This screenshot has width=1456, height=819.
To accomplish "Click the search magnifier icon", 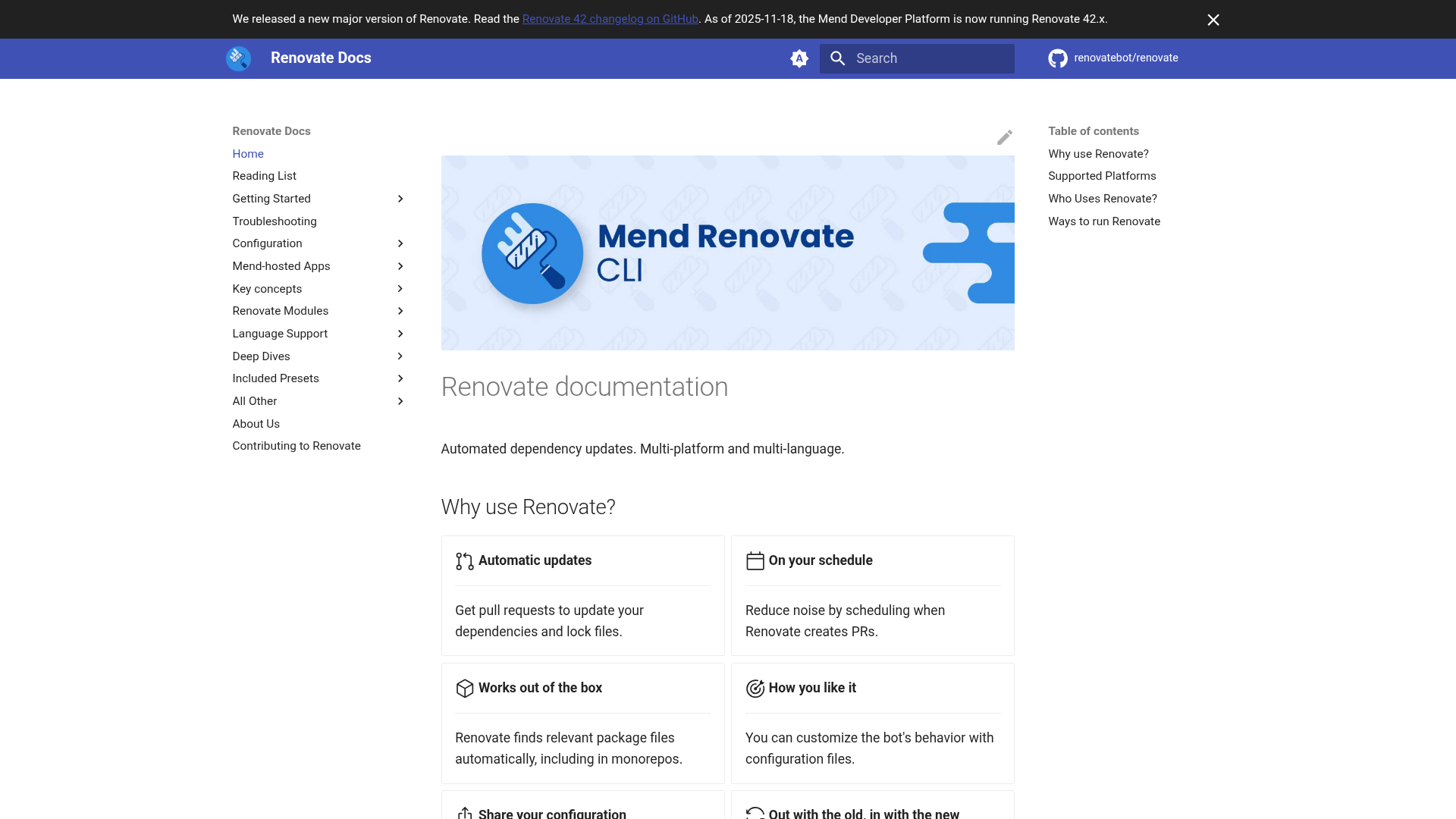I will pyautogui.click(x=838, y=58).
